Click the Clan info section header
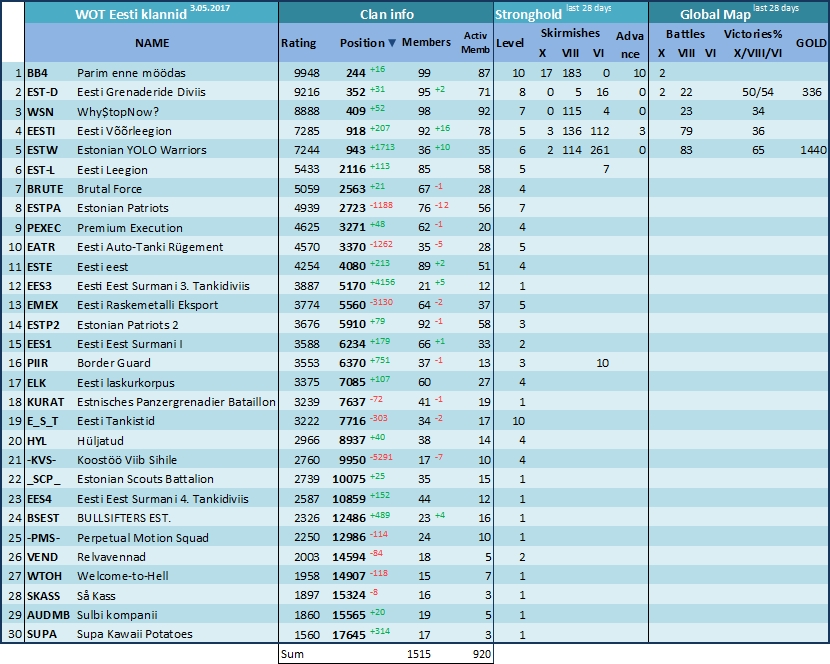Screen dimensions: 830x664 (386, 14)
